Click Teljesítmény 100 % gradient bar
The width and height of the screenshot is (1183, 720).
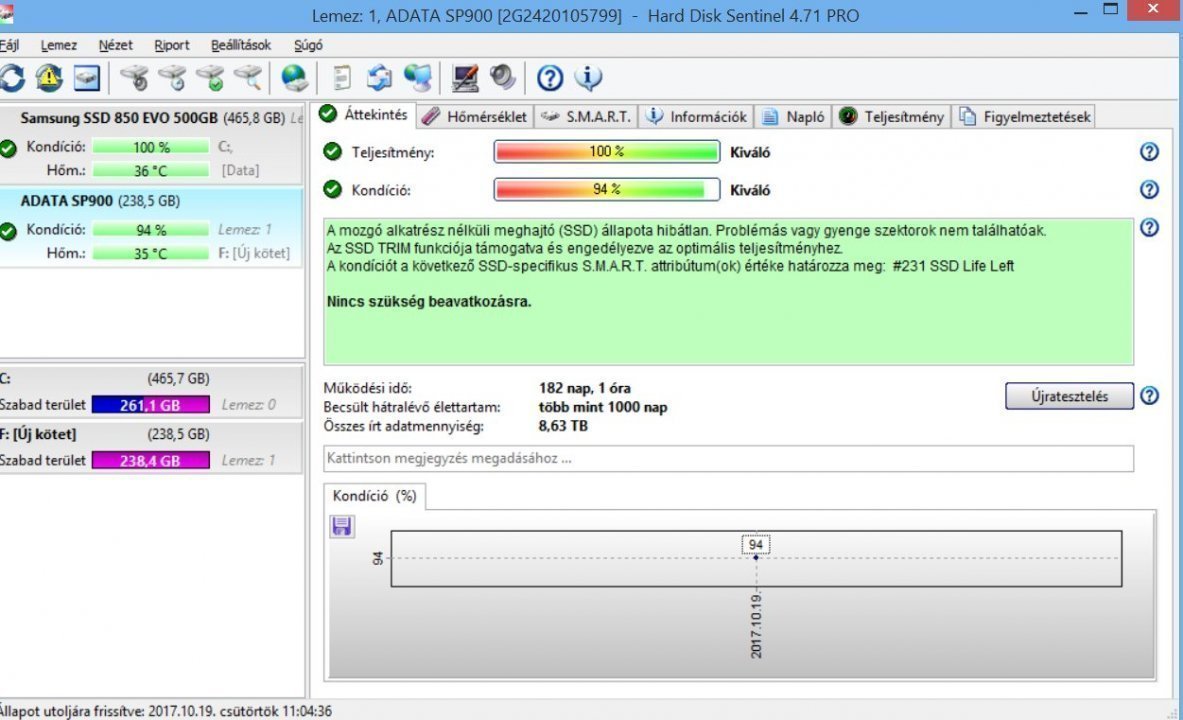[x=607, y=152]
